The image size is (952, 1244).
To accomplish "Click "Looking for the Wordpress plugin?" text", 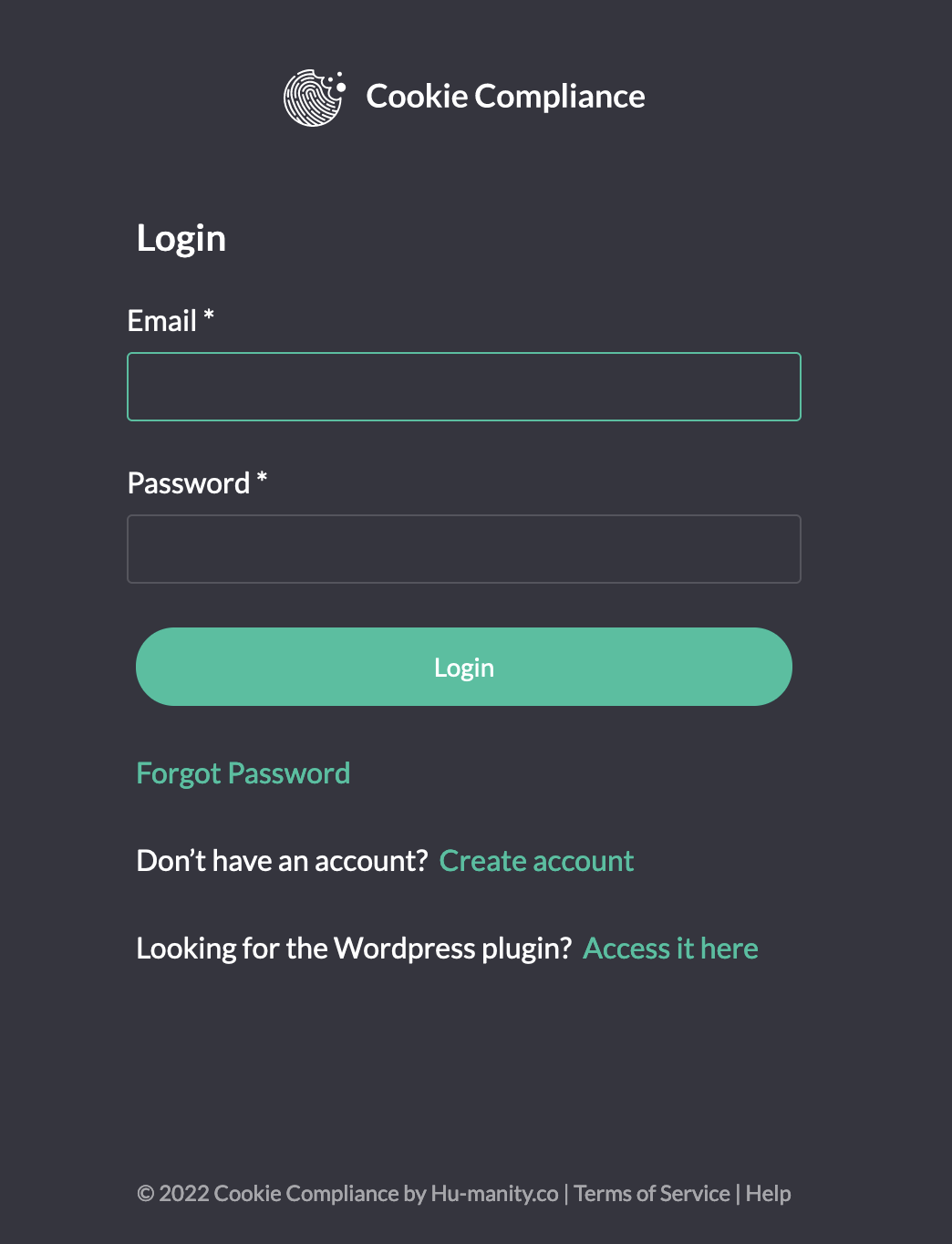I will pyautogui.click(x=354, y=949).
